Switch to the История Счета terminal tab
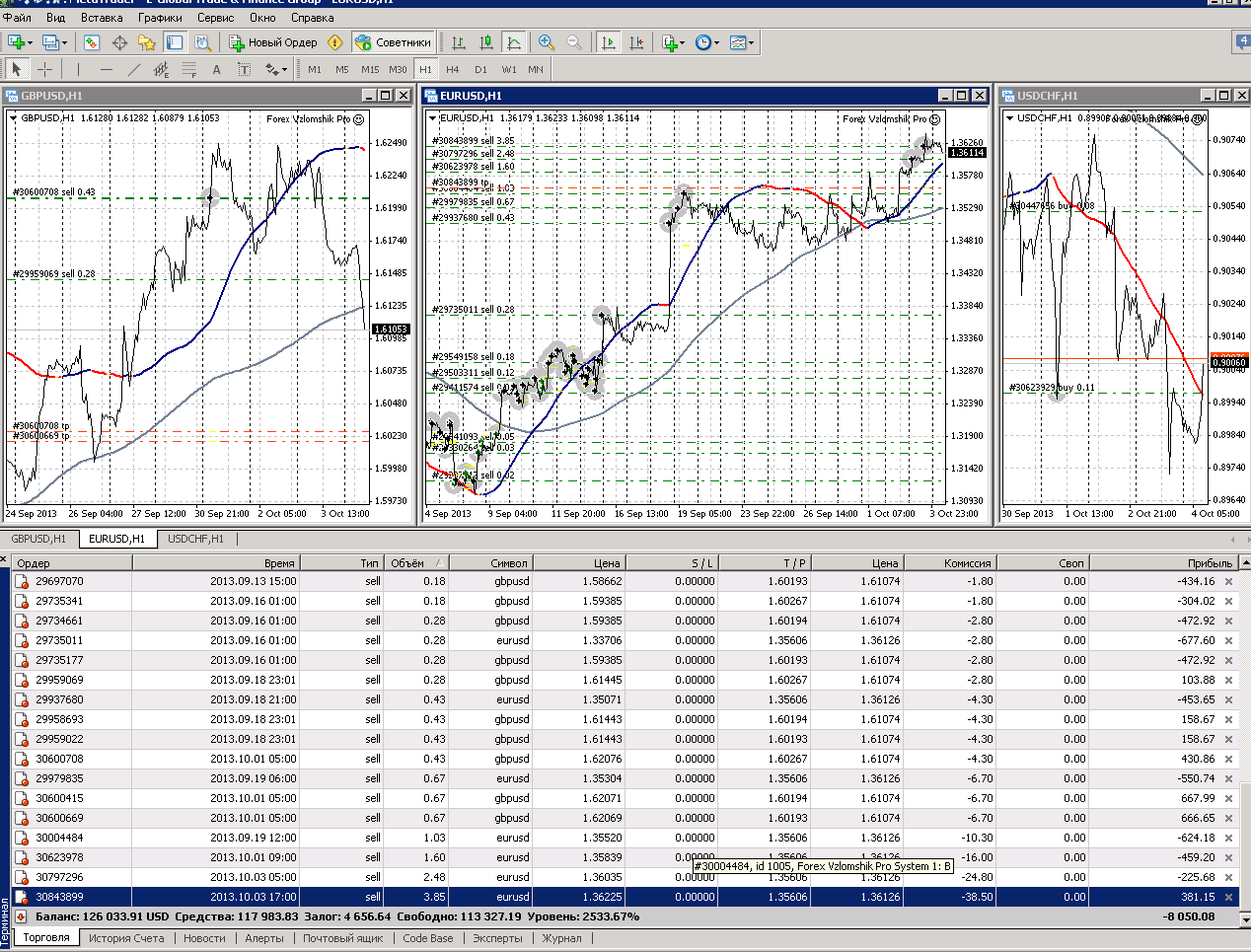This screenshot has height=952, width=1251. (126, 938)
